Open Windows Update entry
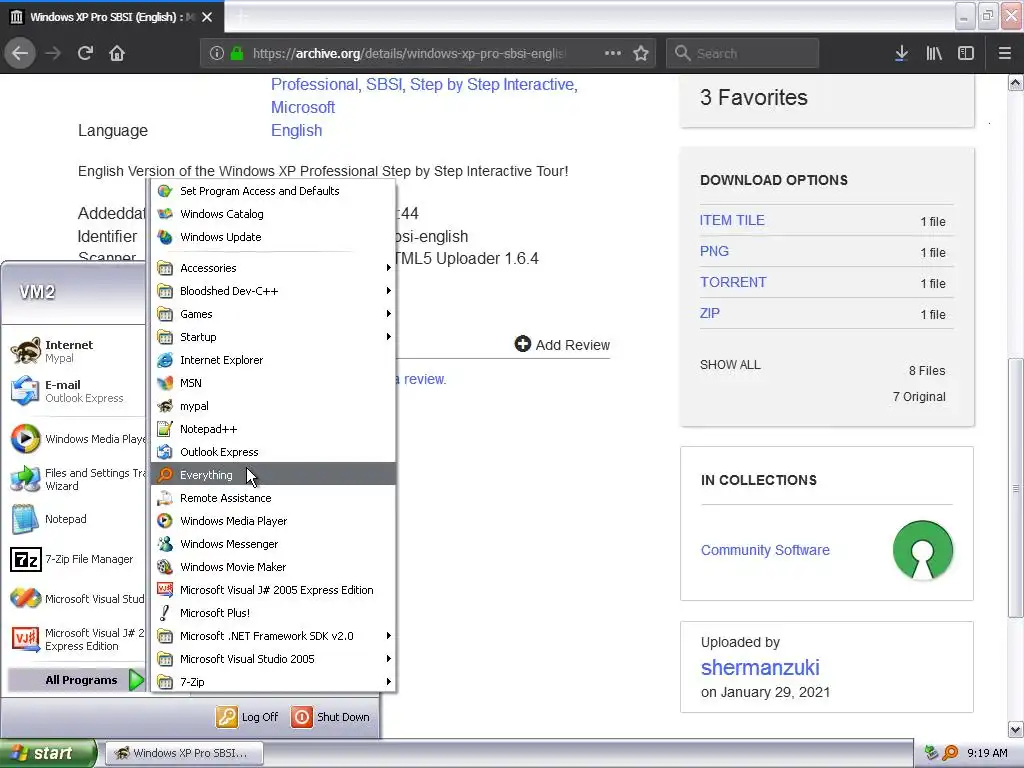The width and height of the screenshot is (1024, 768). [x=274, y=237]
